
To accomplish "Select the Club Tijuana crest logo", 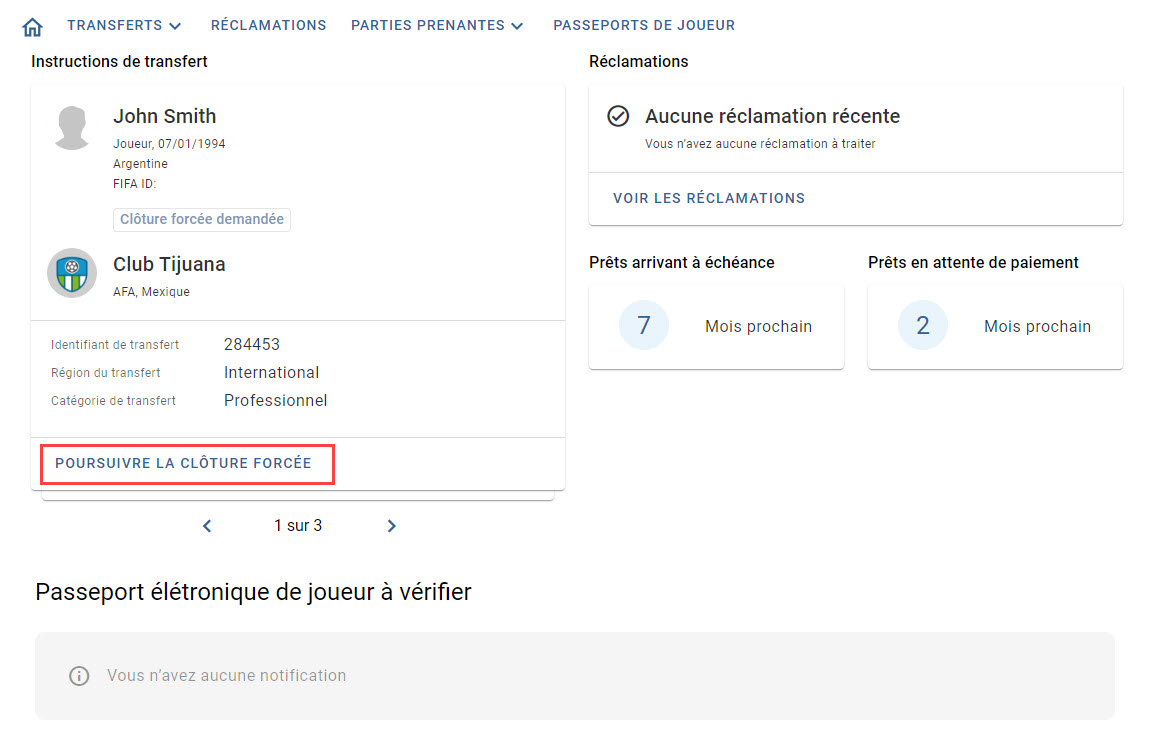I will [x=72, y=273].
